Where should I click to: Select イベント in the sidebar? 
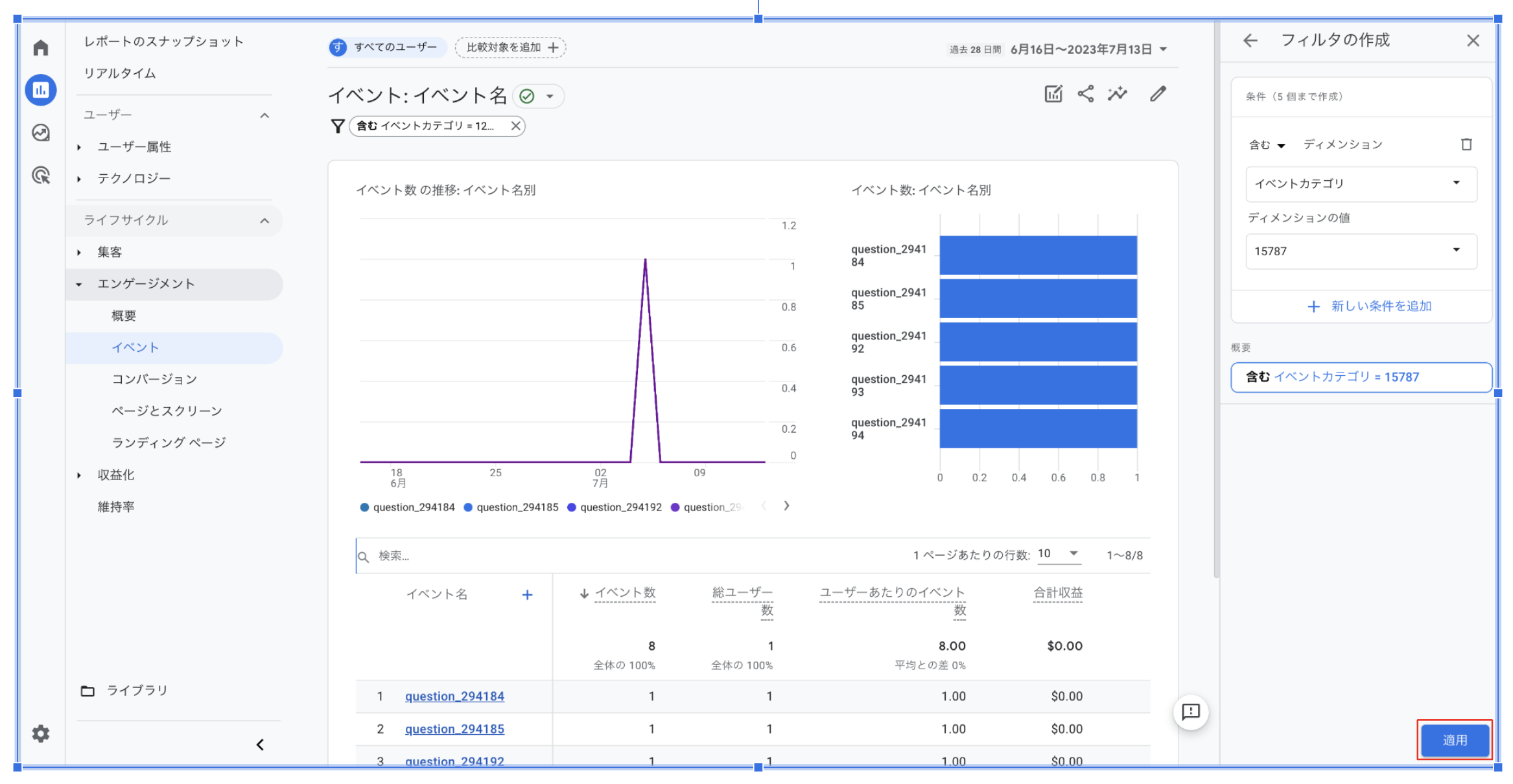[174, 348]
